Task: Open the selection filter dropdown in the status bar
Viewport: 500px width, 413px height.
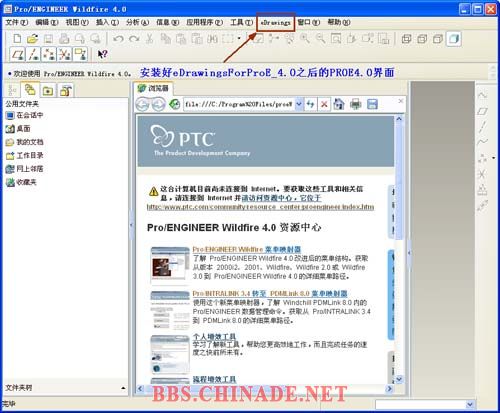Action: (470, 404)
